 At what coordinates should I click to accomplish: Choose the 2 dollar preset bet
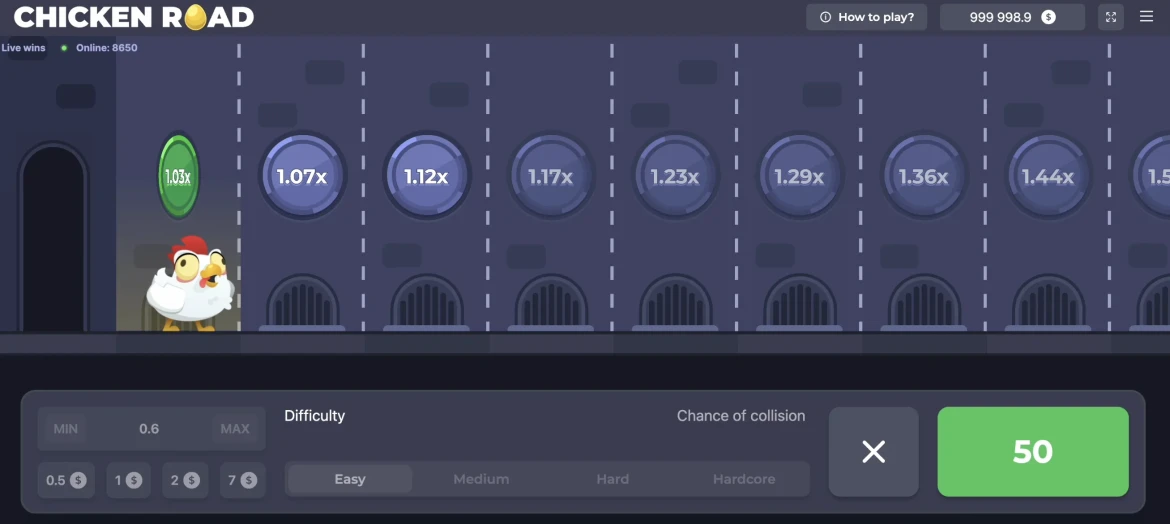click(x=185, y=480)
